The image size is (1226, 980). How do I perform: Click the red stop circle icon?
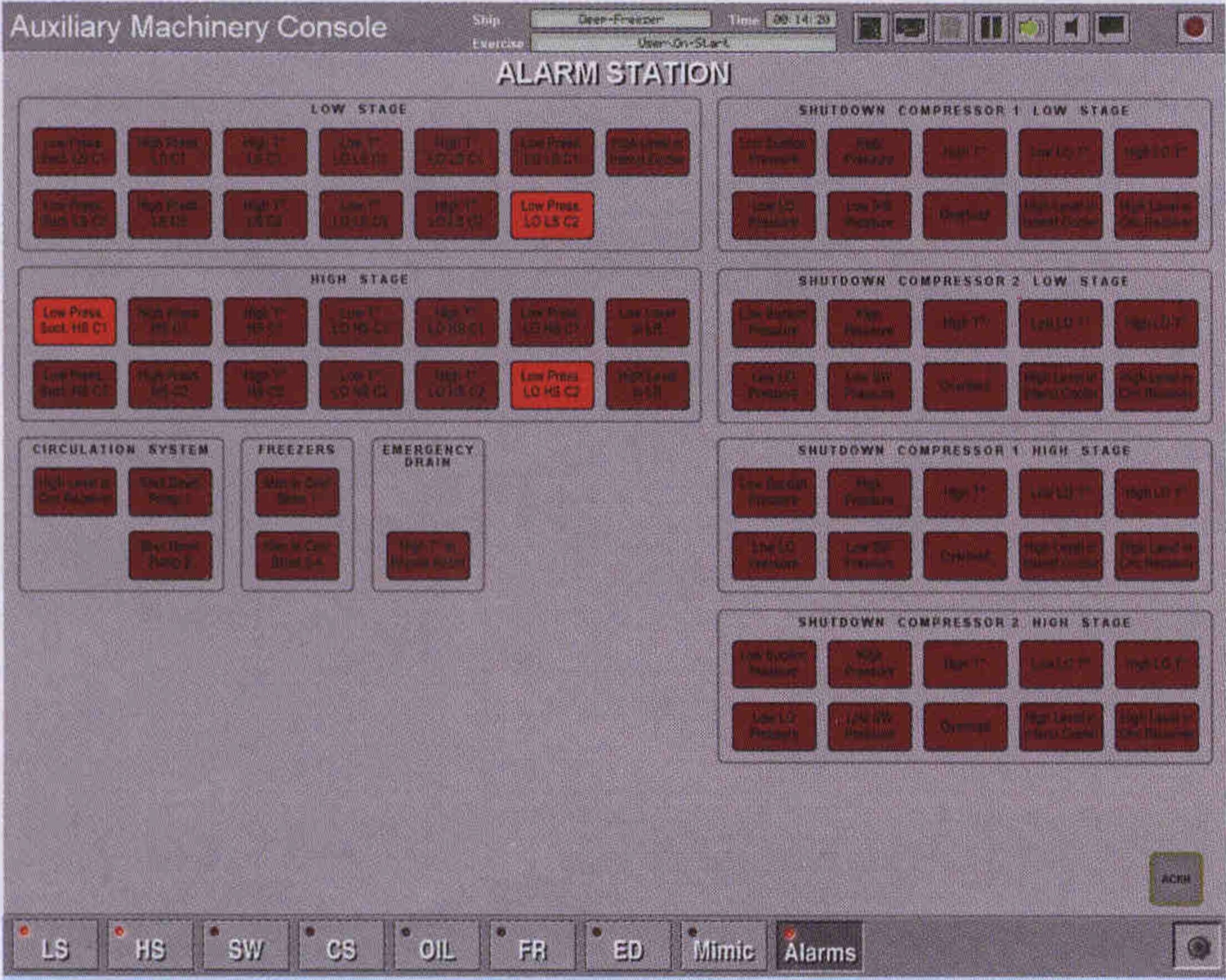pos(1195,28)
